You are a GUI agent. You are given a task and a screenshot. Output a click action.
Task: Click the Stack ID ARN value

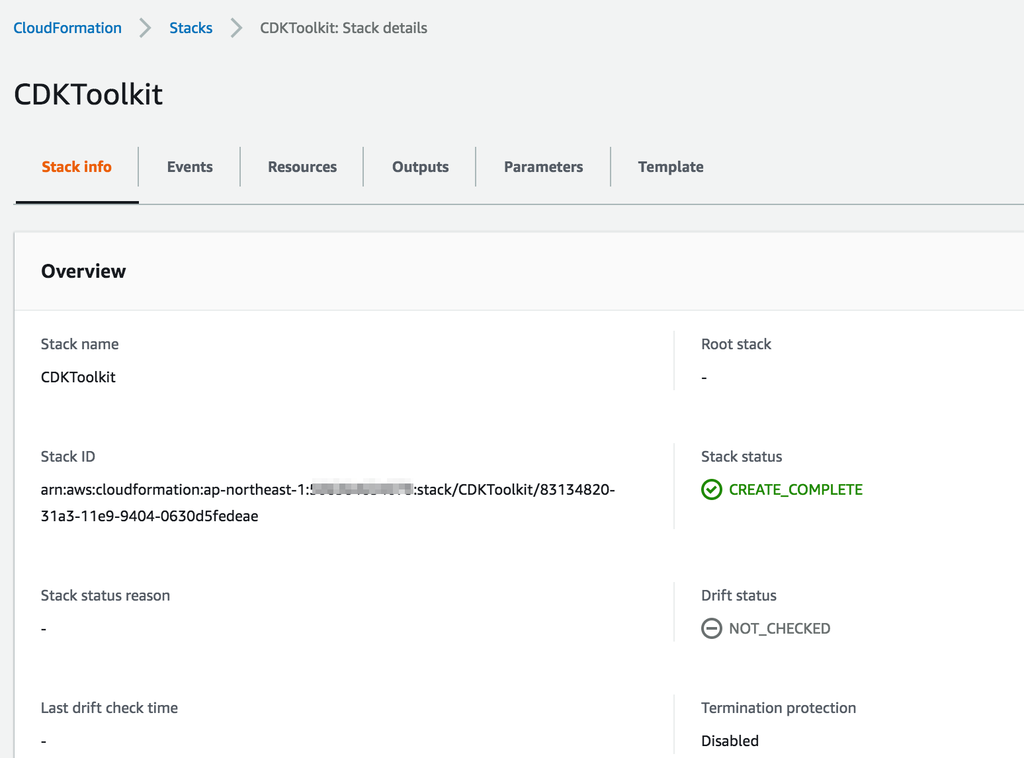(328, 503)
